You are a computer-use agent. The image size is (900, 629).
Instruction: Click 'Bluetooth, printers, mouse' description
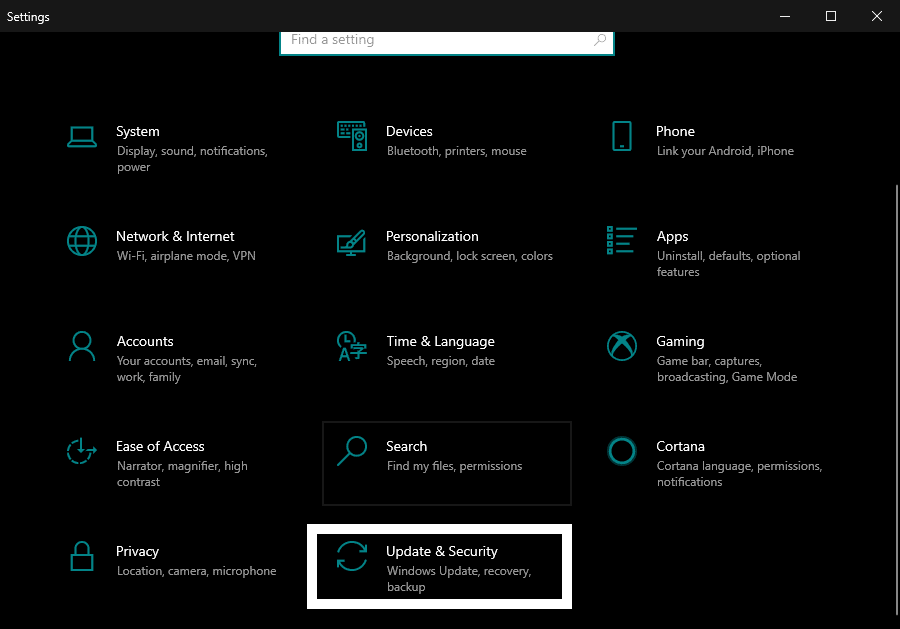pos(456,151)
